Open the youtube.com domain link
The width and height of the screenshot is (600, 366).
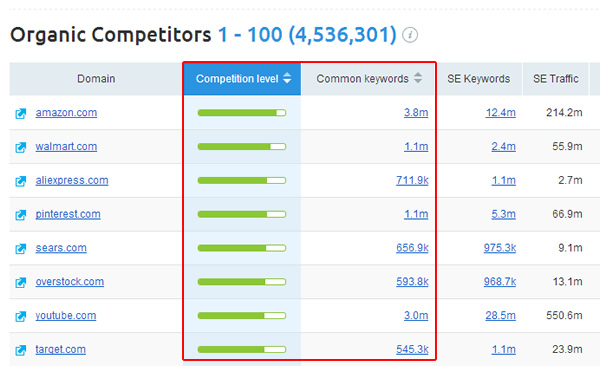(66, 315)
